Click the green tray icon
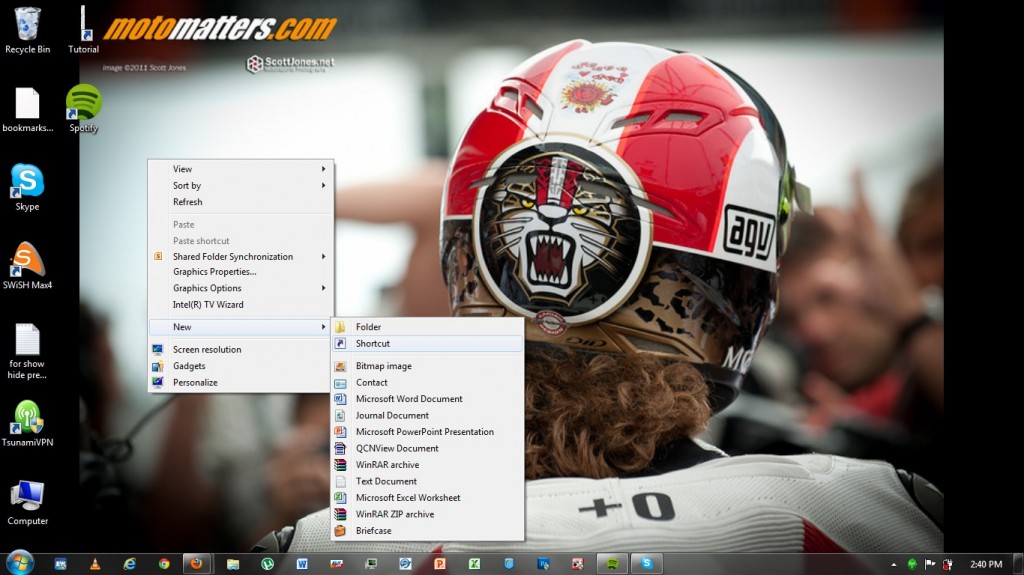The width and height of the screenshot is (1024, 575). tap(912, 564)
